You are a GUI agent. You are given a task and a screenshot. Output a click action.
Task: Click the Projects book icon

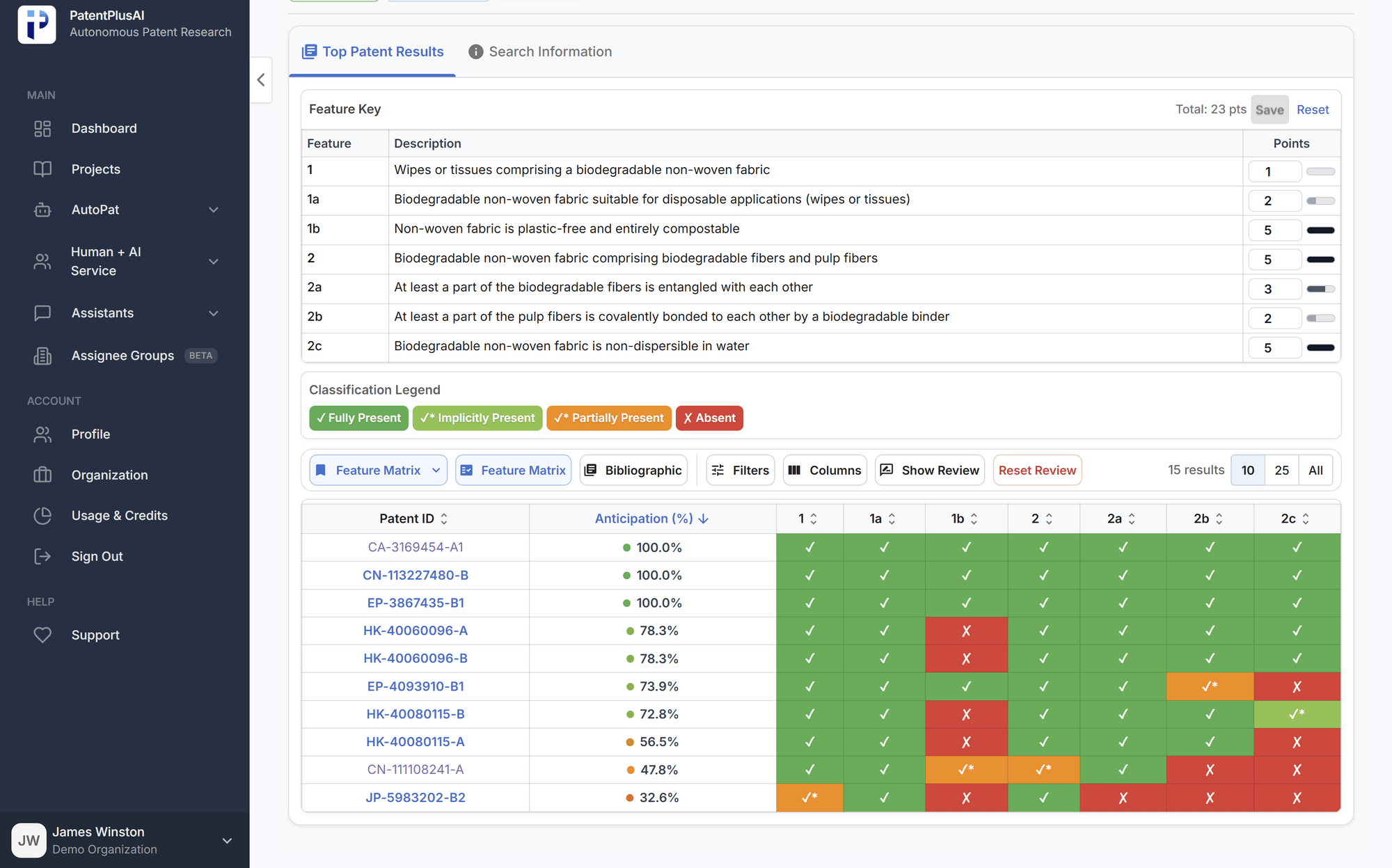point(42,169)
